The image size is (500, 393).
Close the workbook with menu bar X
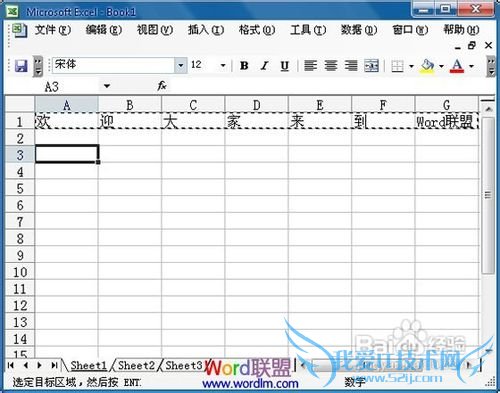click(488, 45)
